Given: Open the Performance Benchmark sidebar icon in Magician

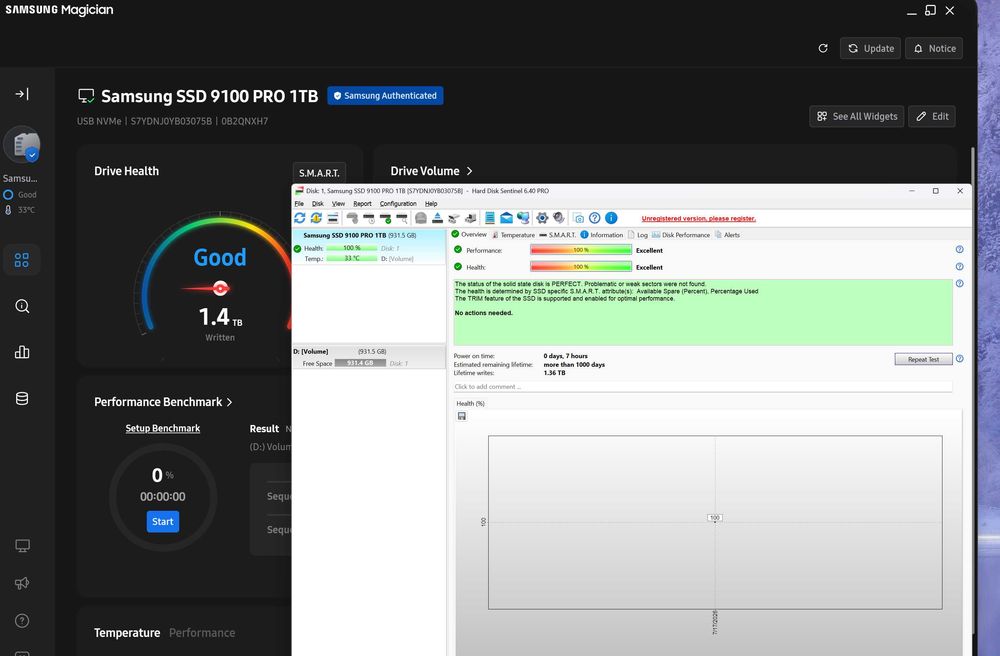Looking at the screenshot, I should pyautogui.click(x=22, y=352).
